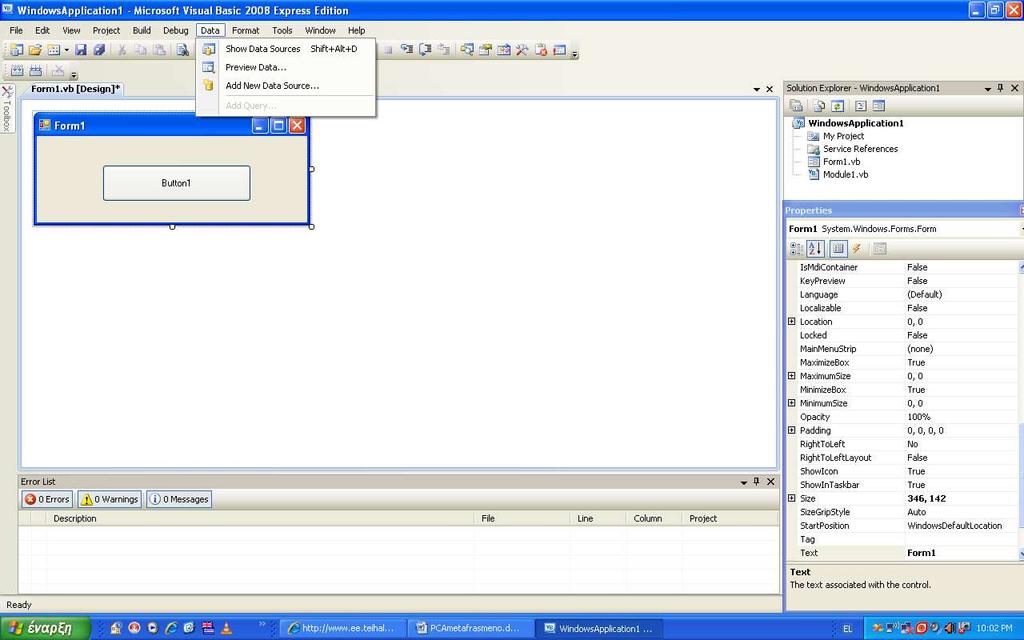Click the Alphabetical sort icon in Properties

tap(815, 249)
